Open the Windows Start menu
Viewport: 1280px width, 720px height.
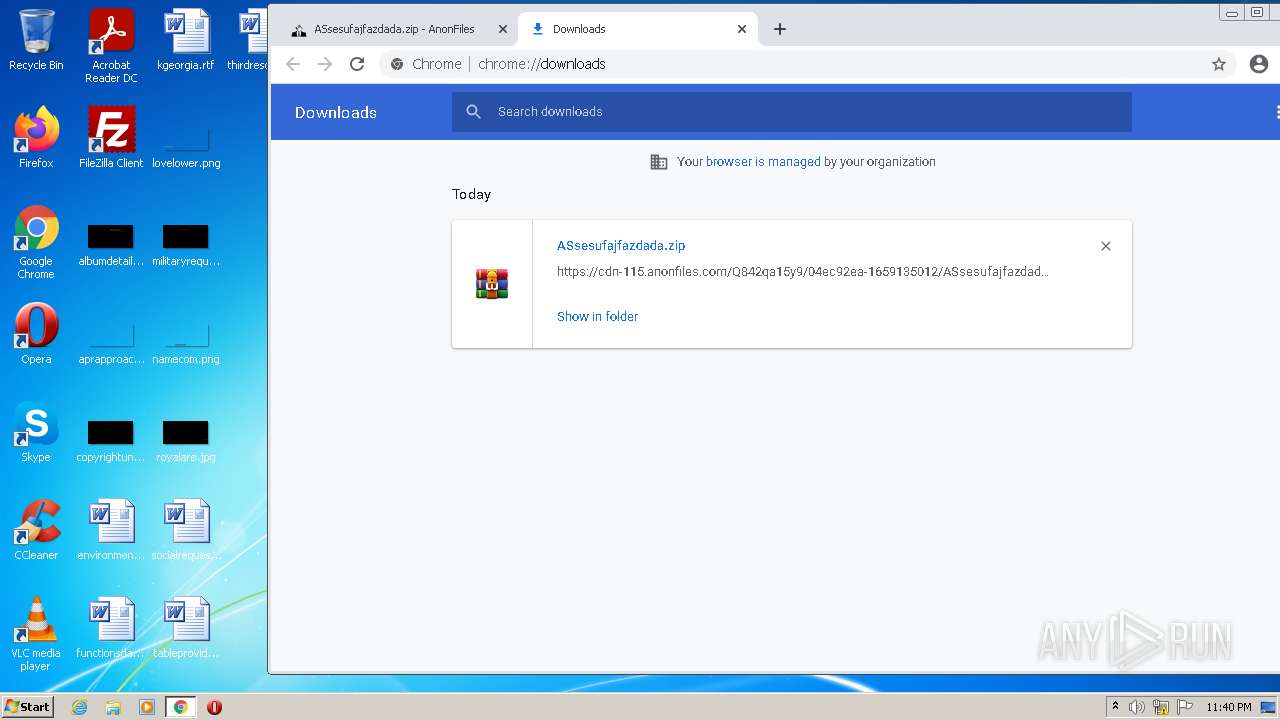click(x=28, y=706)
